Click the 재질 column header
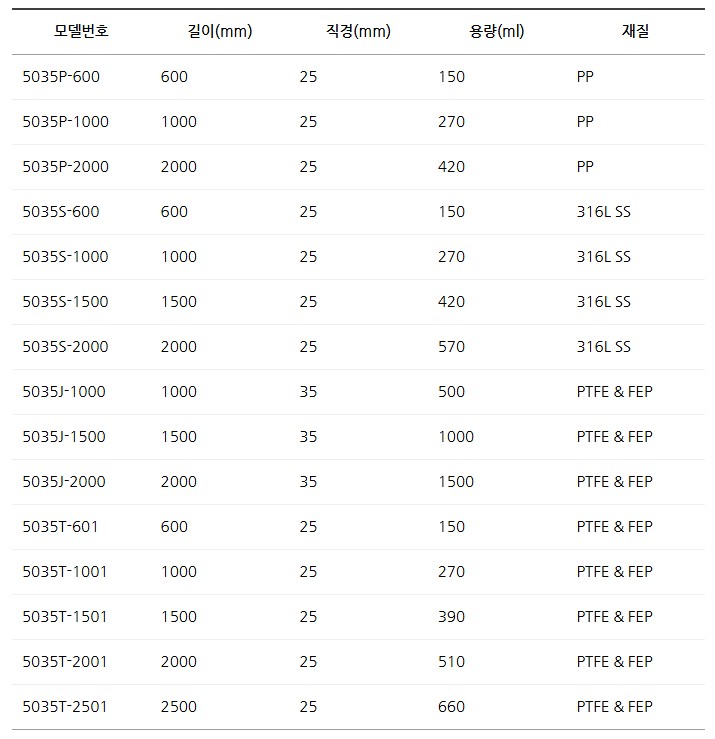 click(635, 31)
